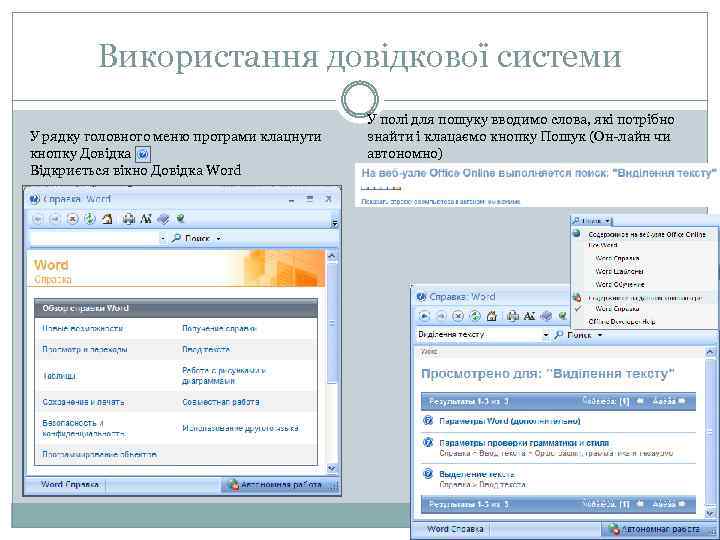The width and height of the screenshot is (720, 540).
Task: Click Stop icon in left Help window toolbar
Action: pos(73,219)
